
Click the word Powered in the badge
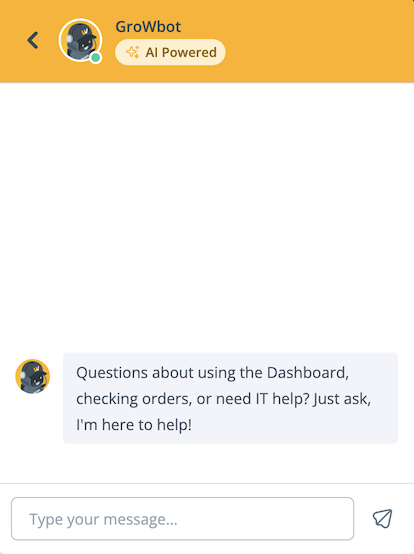point(189,52)
